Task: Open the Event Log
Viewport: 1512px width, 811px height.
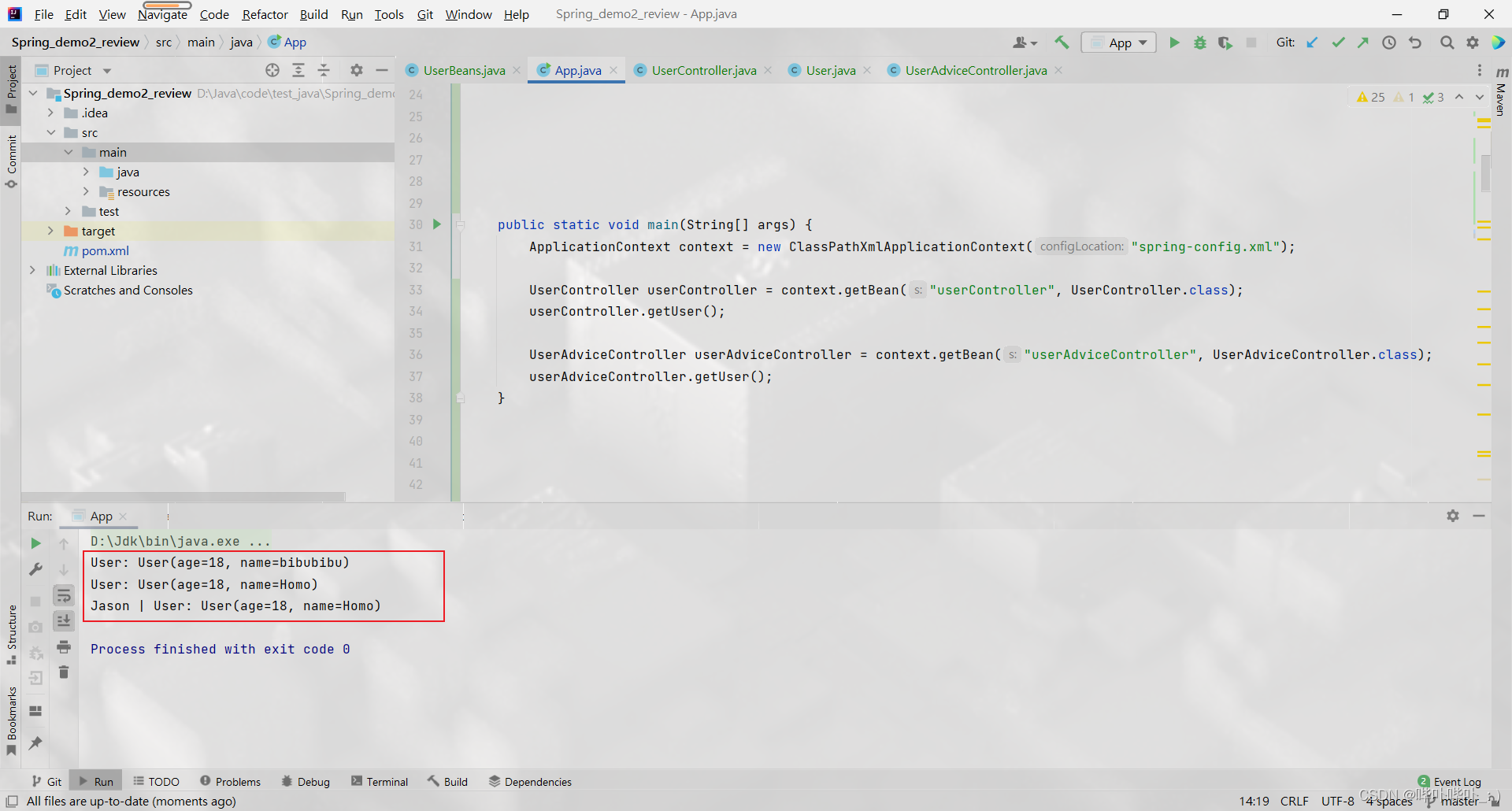Action: click(x=1450, y=781)
